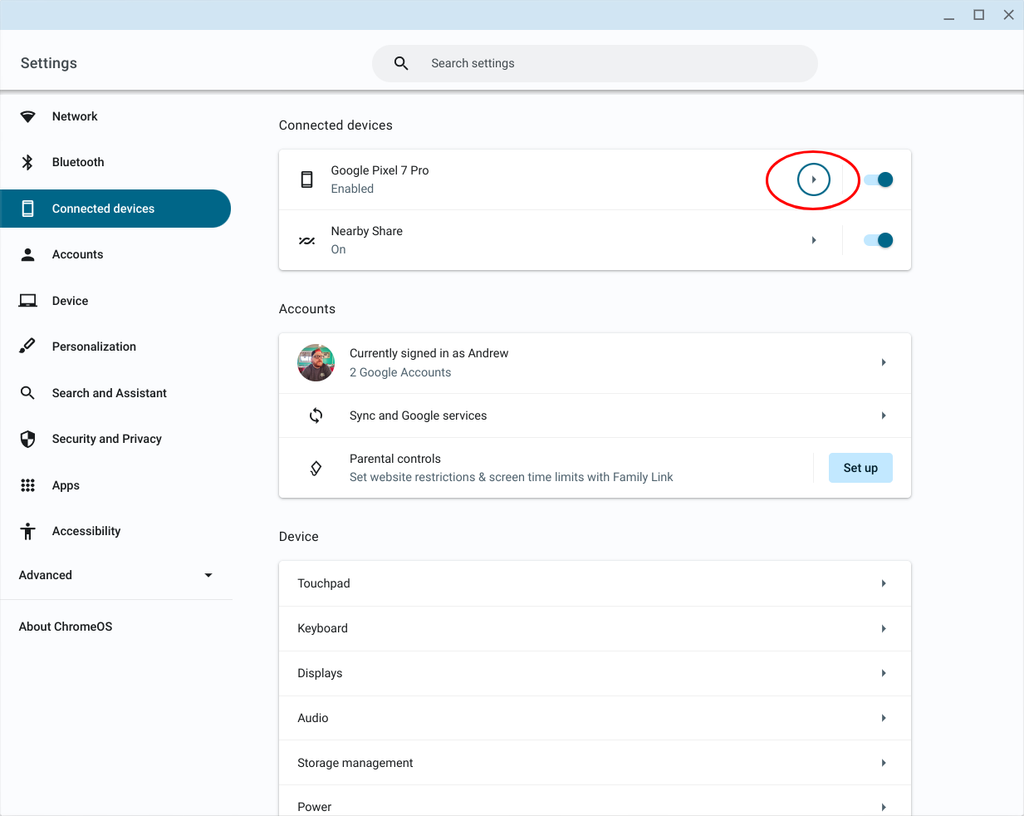Click the Sync and Google services icon
Image resolution: width=1024 pixels, height=816 pixels.
[x=316, y=416]
